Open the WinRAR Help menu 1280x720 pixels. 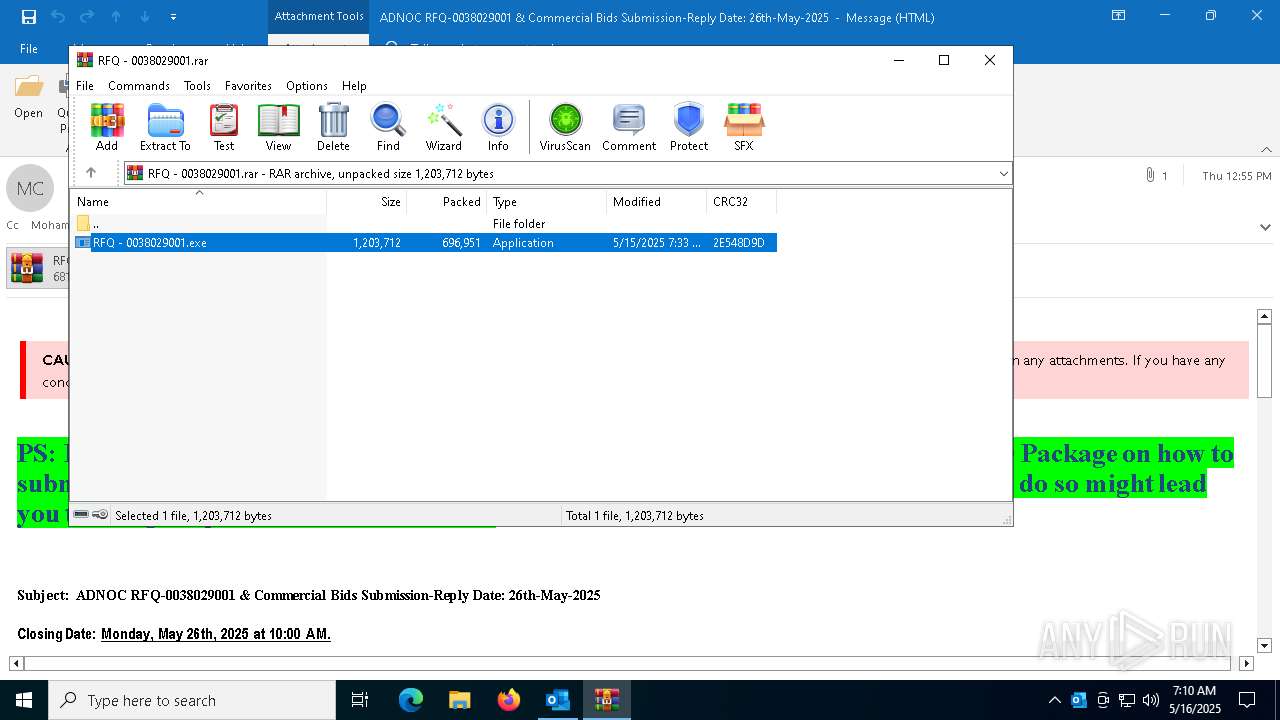[x=354, y=86]
